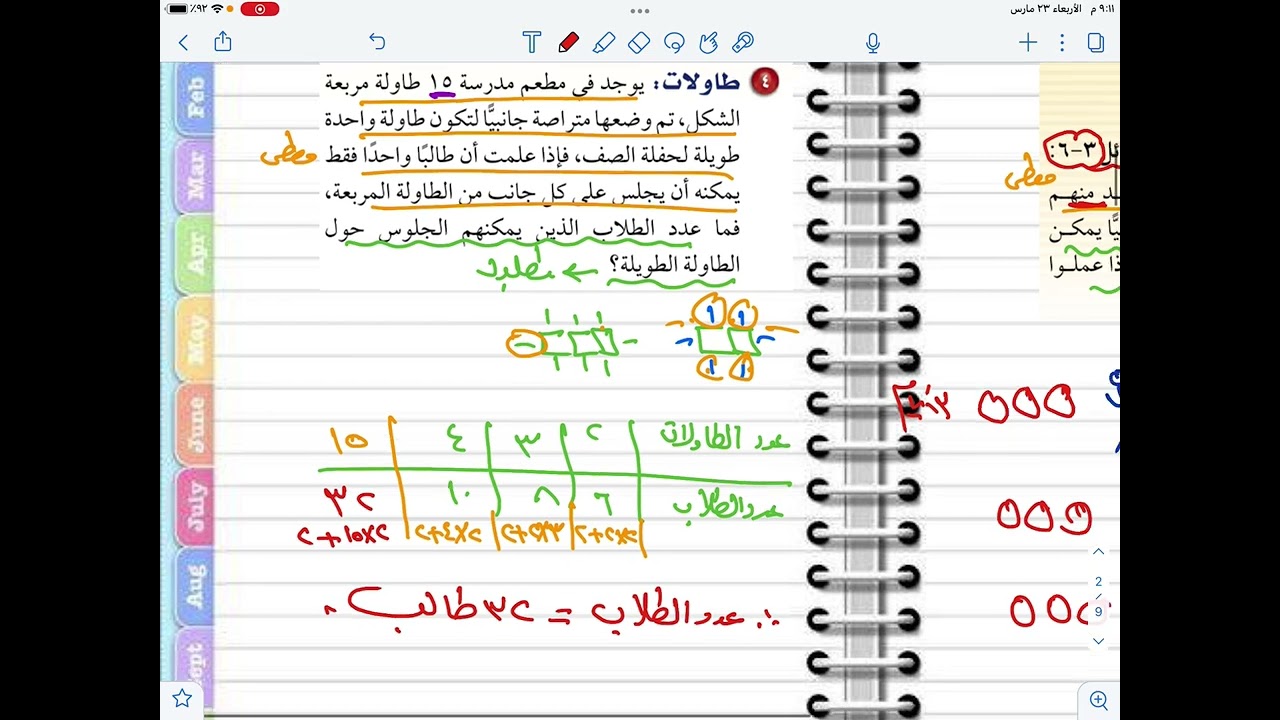Viewport: 1280px width, 720px height.
Task: Open the vertical three-dot more menu
Action: (x=1062, y=42)
